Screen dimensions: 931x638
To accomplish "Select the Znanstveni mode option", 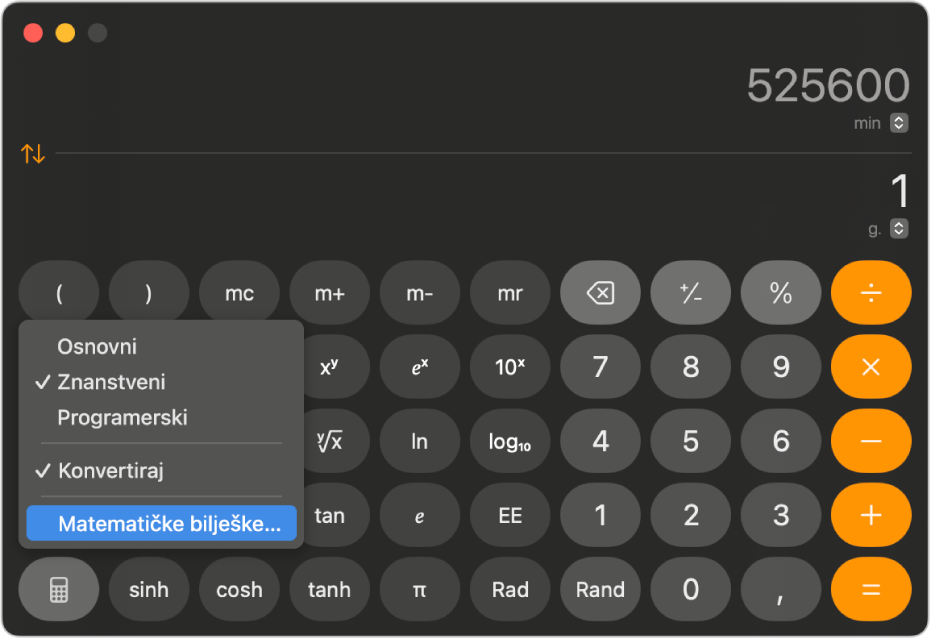I will 111,382.
